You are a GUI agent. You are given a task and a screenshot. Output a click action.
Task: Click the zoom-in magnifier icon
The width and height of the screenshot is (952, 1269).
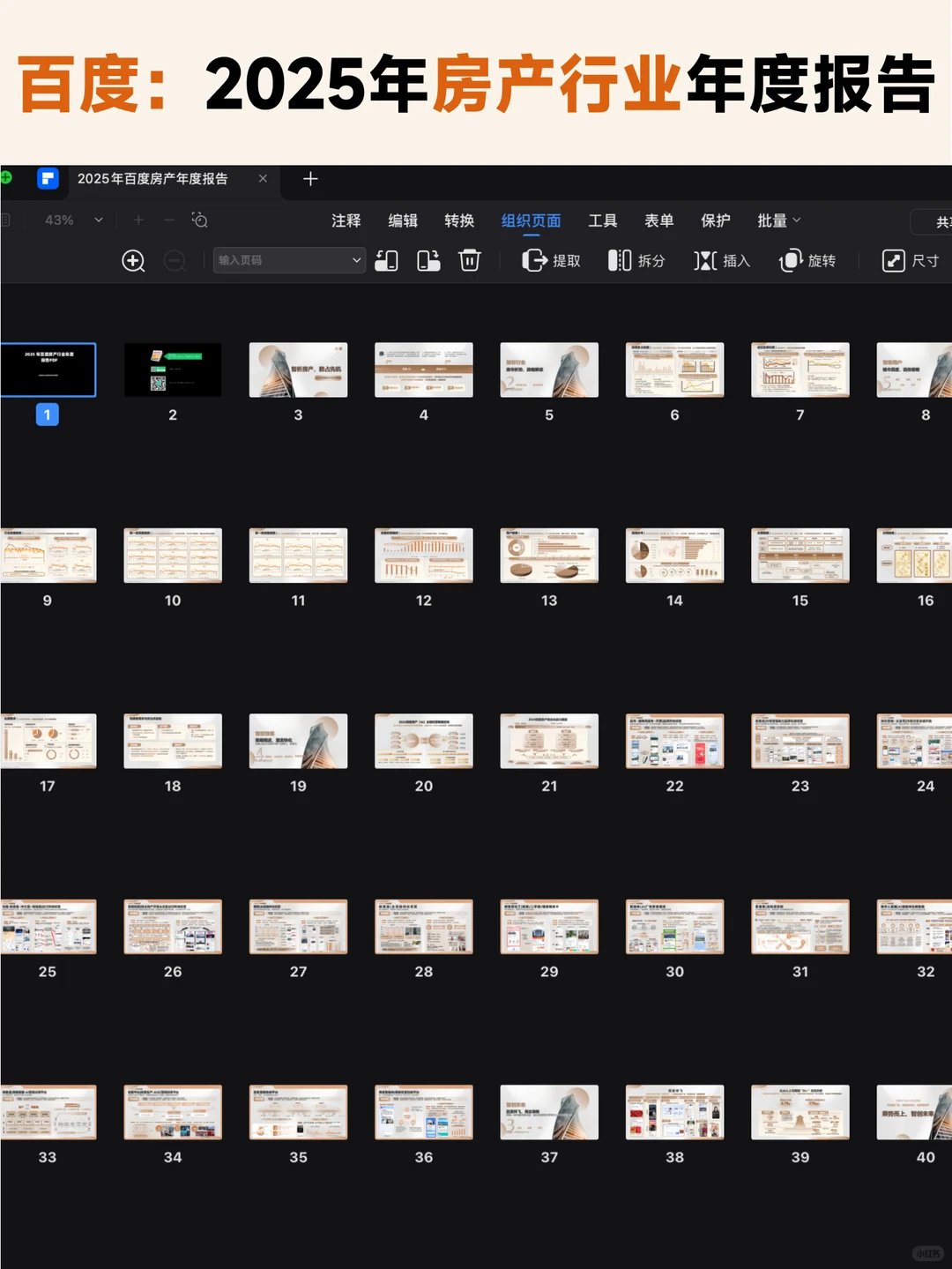(133, 261)
